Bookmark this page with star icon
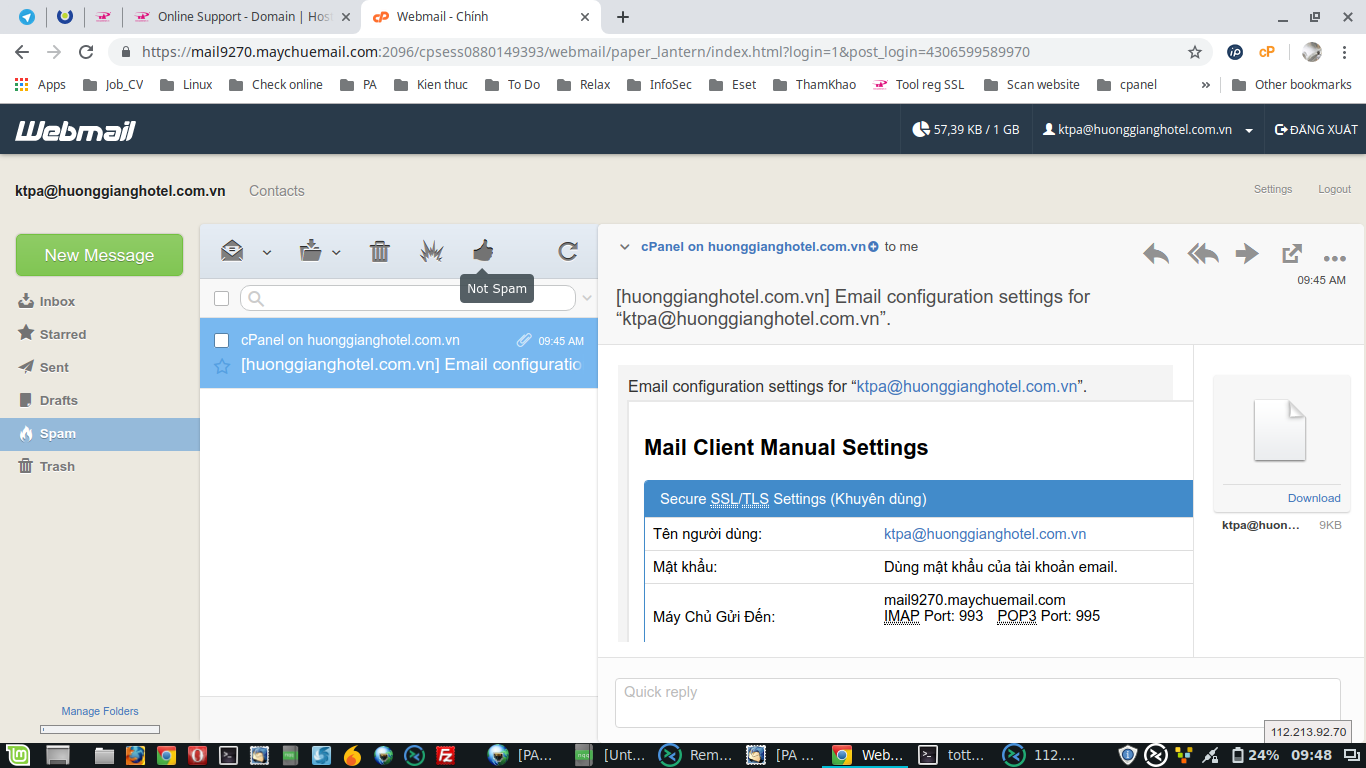The height and width of the screenshot is (768, 1366). (x=1194, y=52)
